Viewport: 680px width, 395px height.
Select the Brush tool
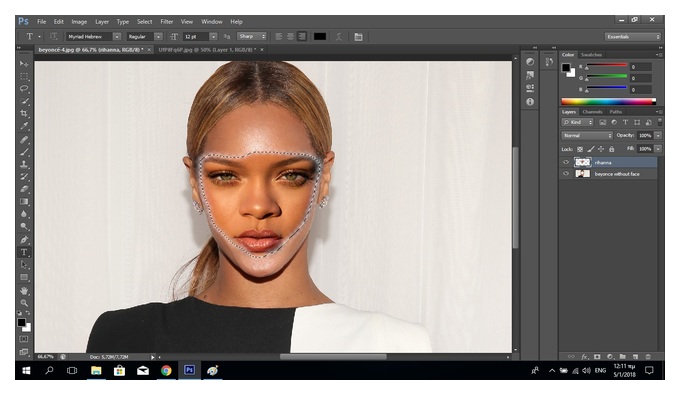(x=24, y=152)
